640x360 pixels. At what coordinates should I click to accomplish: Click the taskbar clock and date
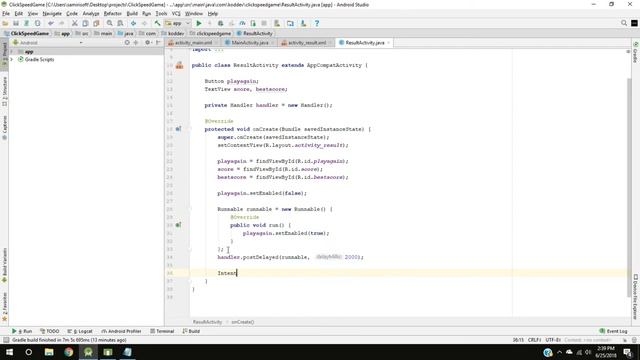(x=606, y=352)
